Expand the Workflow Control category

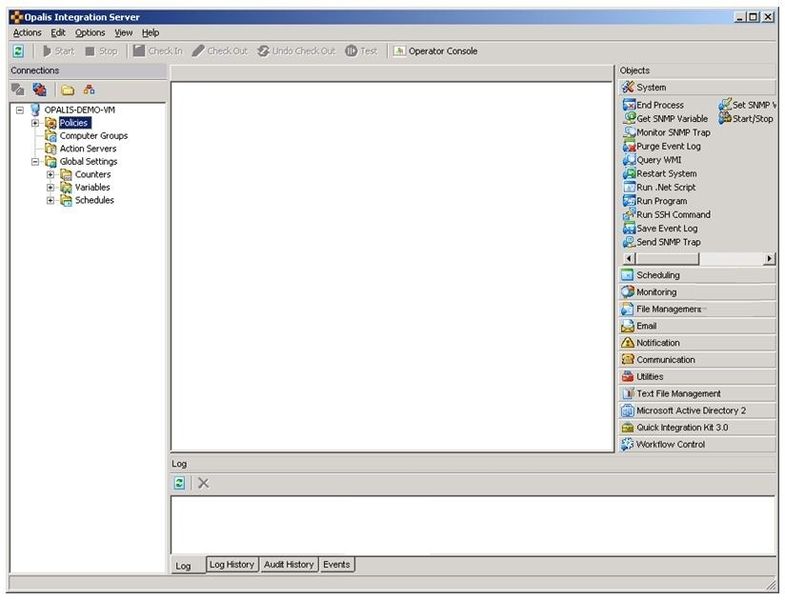[x=697, y=444]
